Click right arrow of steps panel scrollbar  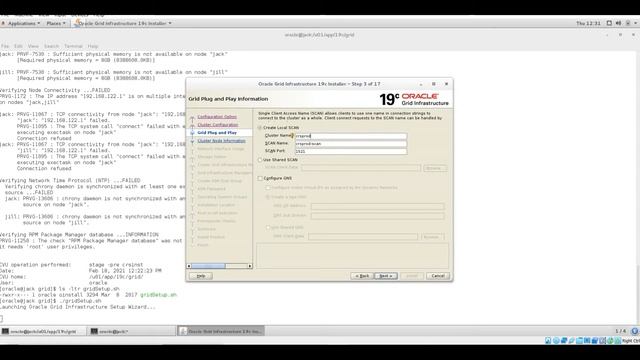(250, 266)
